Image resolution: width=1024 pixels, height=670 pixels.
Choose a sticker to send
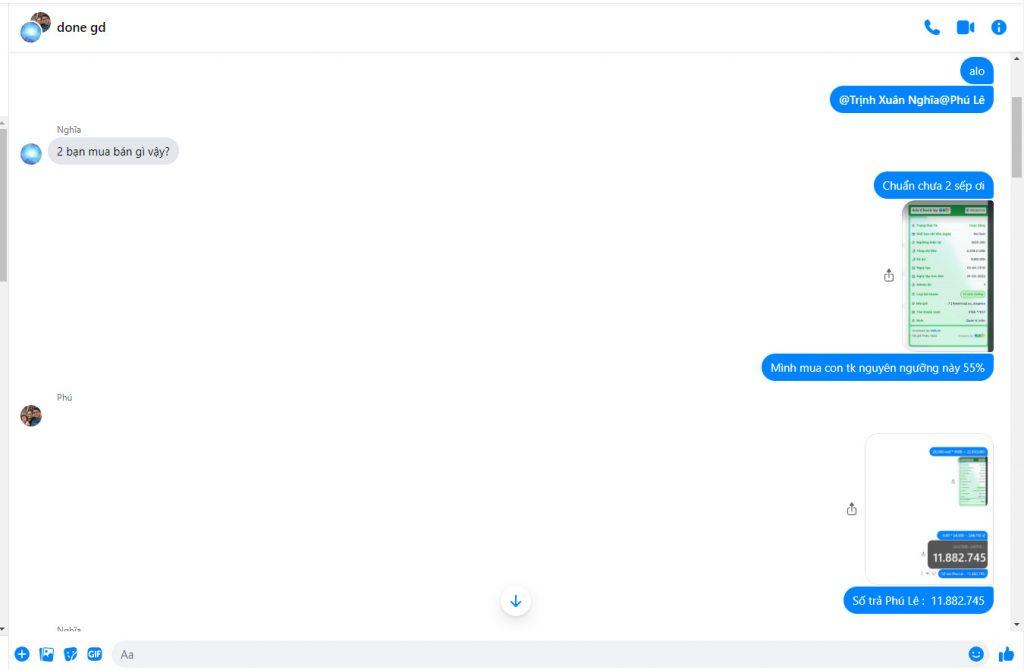click(x=71, y=654)
